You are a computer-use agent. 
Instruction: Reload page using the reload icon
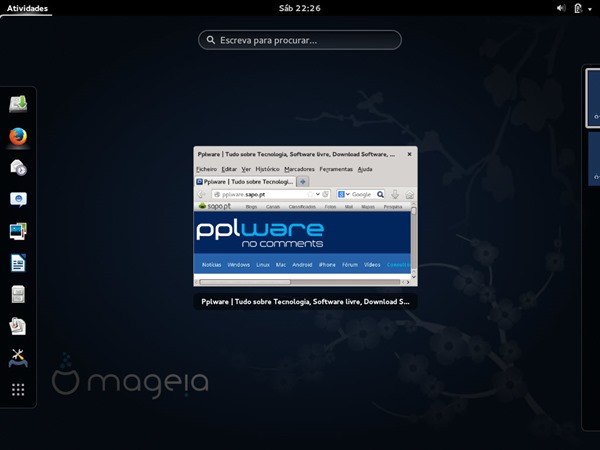click(326, 194)
